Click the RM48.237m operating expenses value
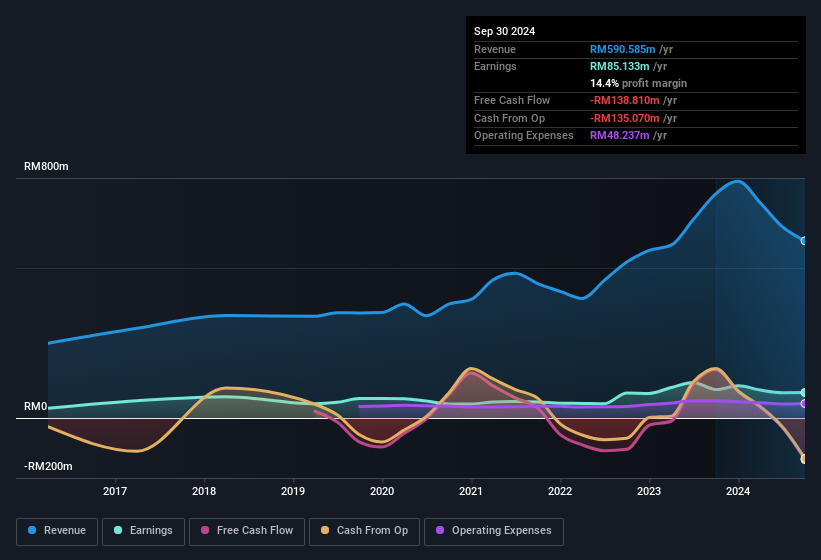The height and width of the screenshot is (560, 821). click(619, 136)
